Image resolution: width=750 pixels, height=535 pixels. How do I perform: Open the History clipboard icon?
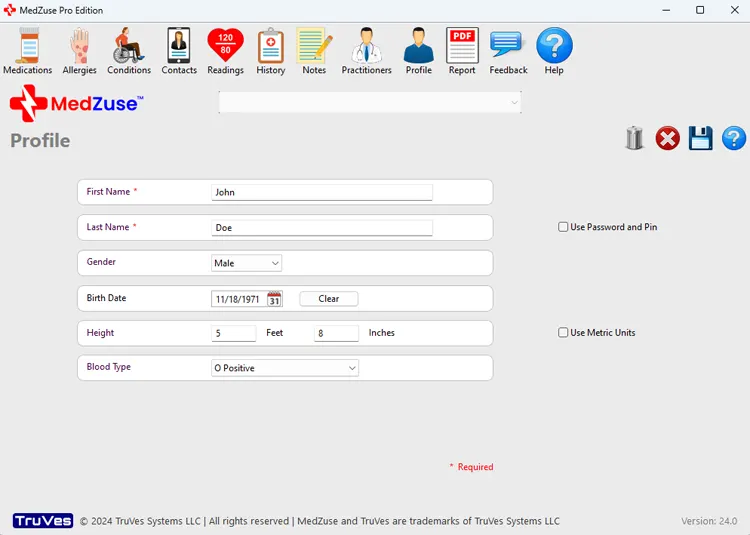tap(270, 51)
